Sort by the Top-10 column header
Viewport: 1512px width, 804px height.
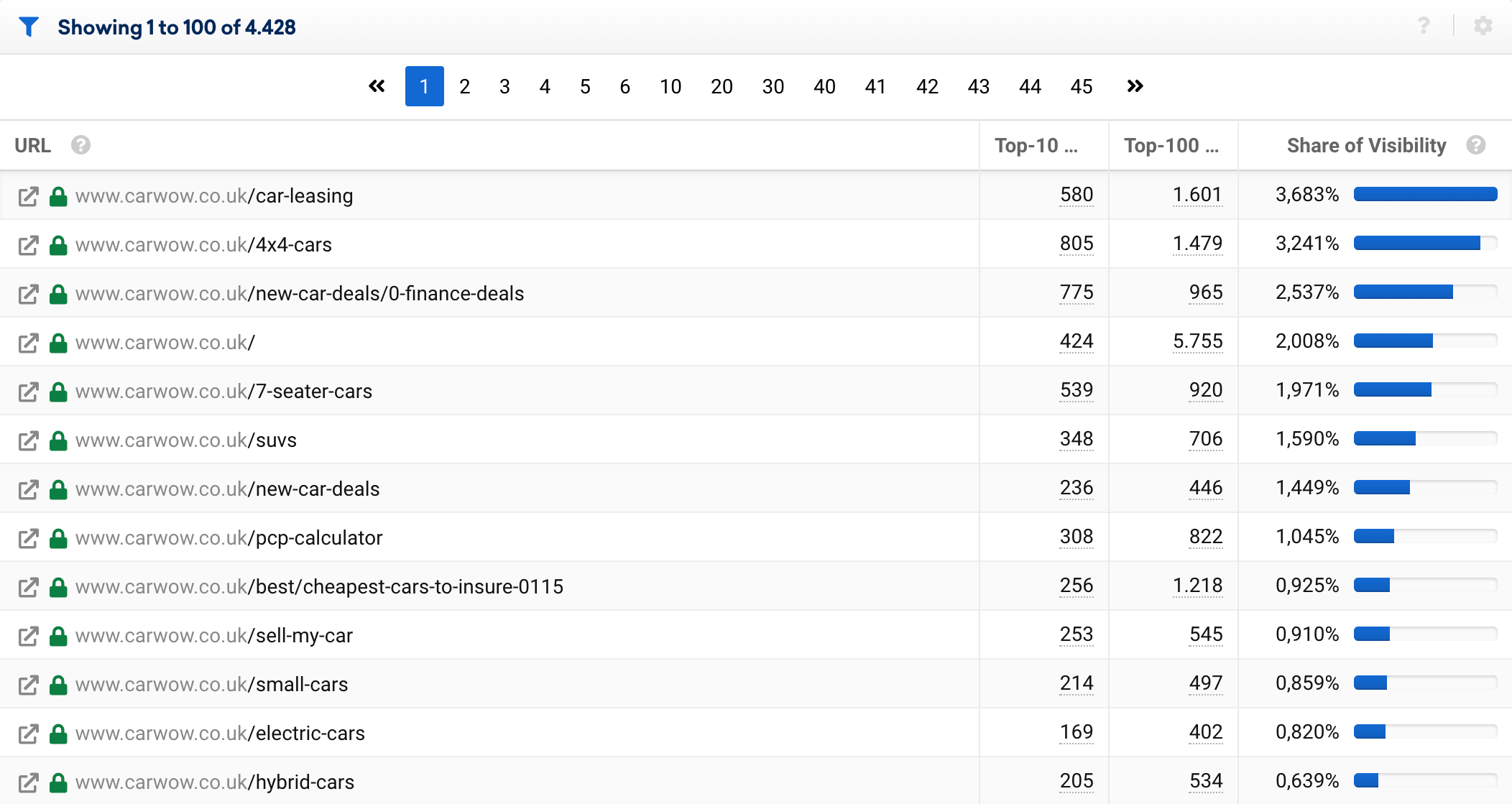[x=1036, y=145]
